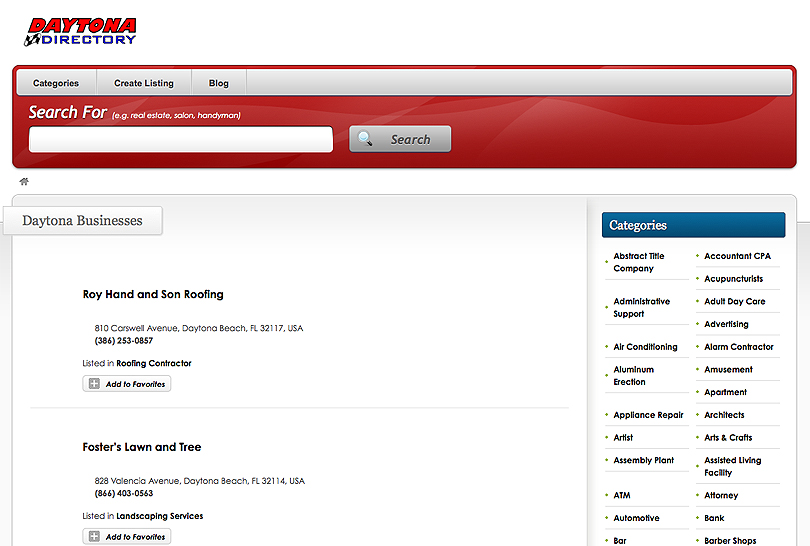Image resolution: width=810 pixels, height=546 pixels.
Task: Select the Roofing Contractor category link
Action: (153, 364)
